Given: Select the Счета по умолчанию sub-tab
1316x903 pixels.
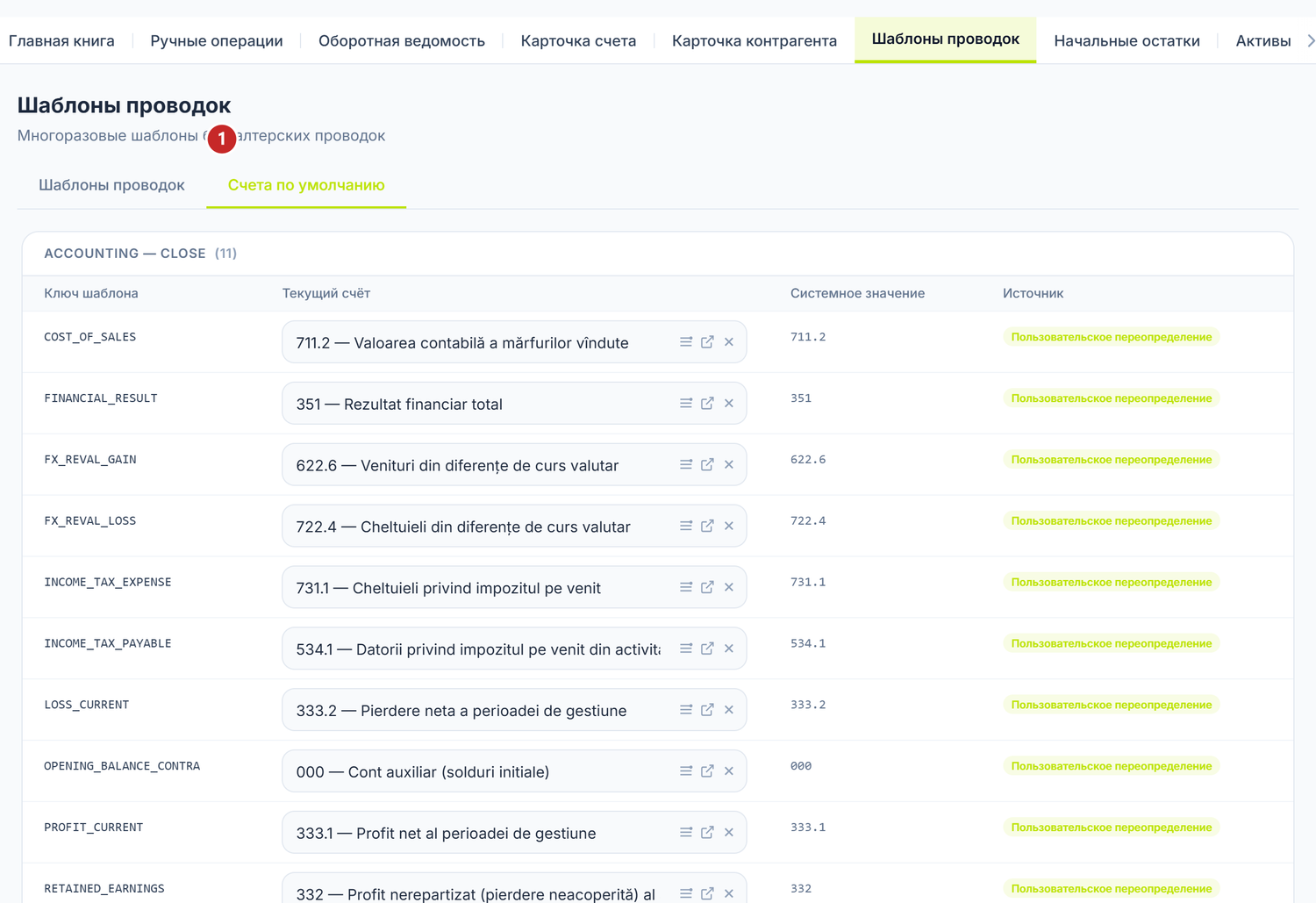Looking at the screenshot, I should (306, 185).
